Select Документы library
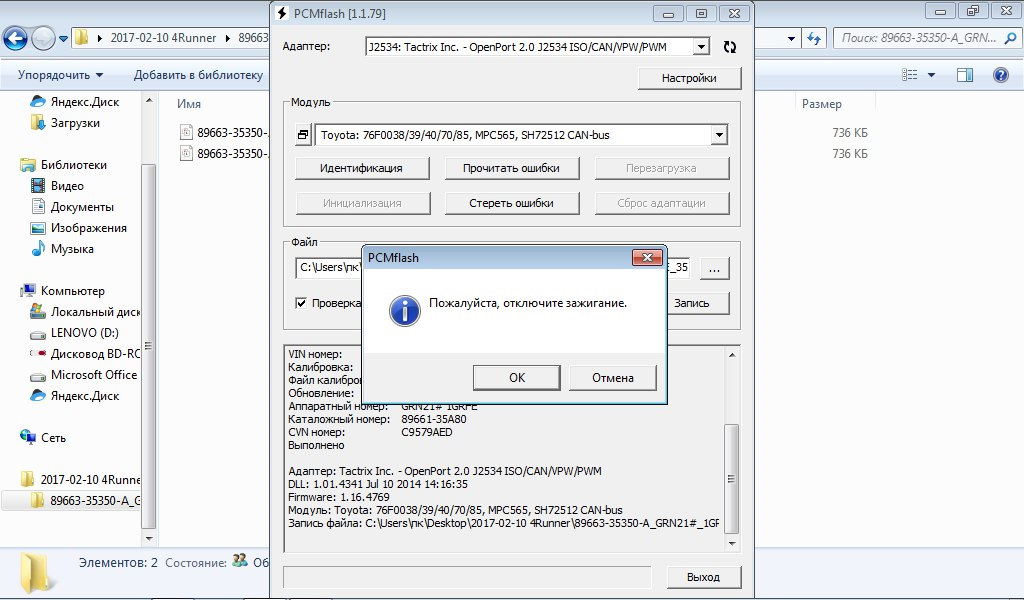The height and width of the screenshot is (600, 1024). pyautogui.click(x=72, y=207)
